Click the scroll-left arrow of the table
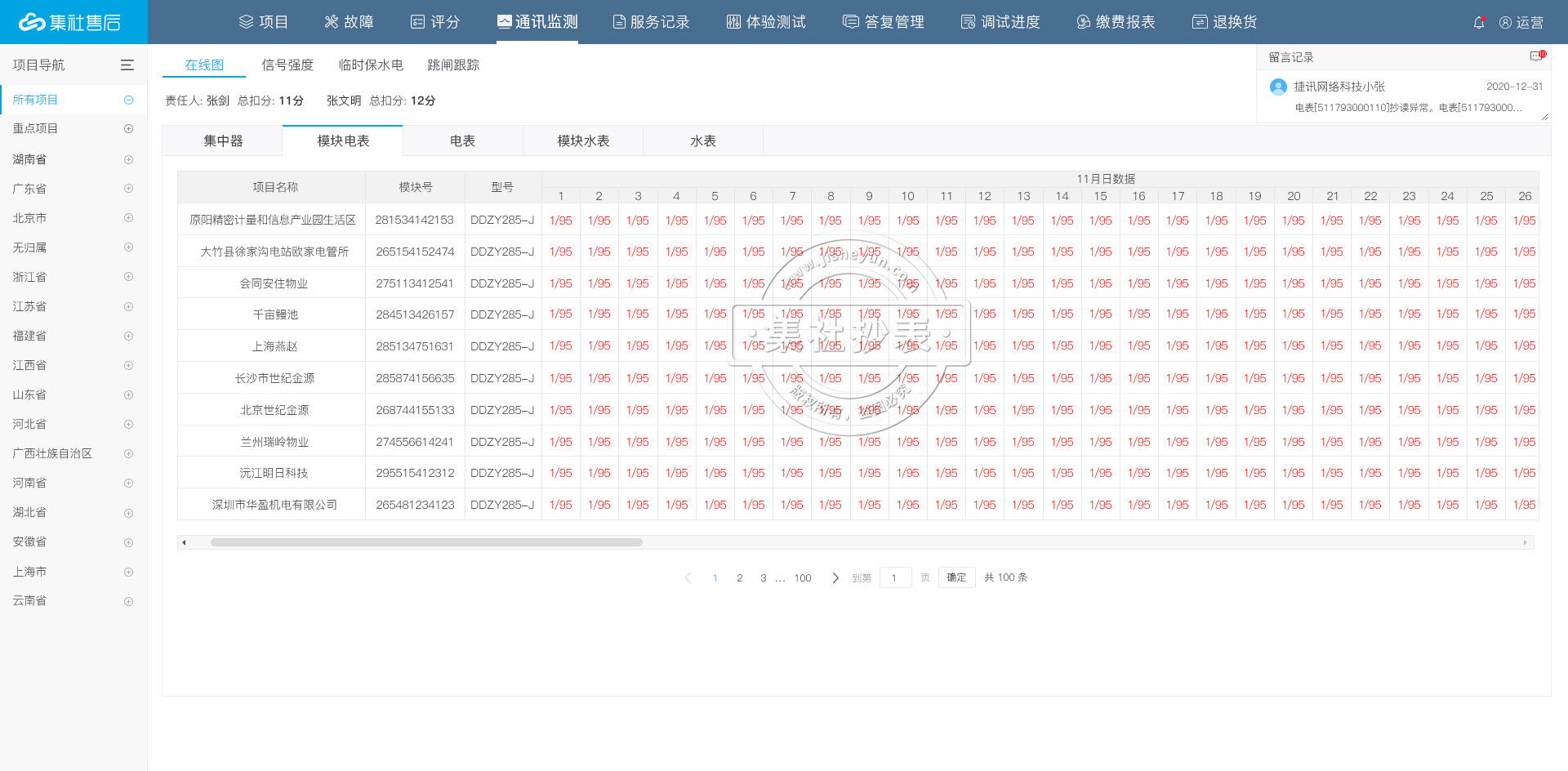 185,542
